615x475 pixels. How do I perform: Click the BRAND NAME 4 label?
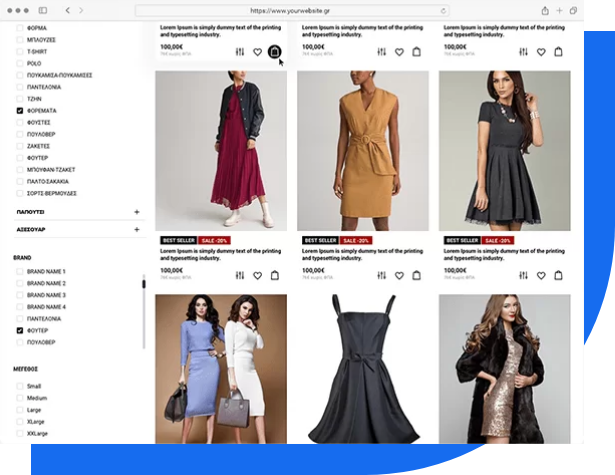(x=46, y=307)
